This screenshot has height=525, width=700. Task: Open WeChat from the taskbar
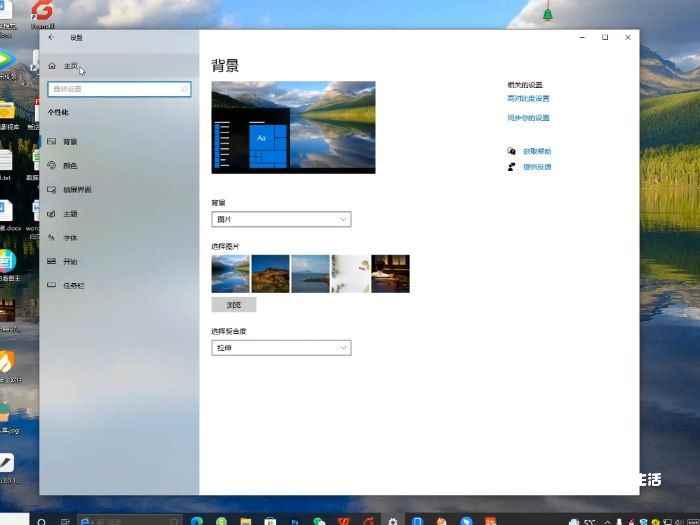[x=319, y=521]
